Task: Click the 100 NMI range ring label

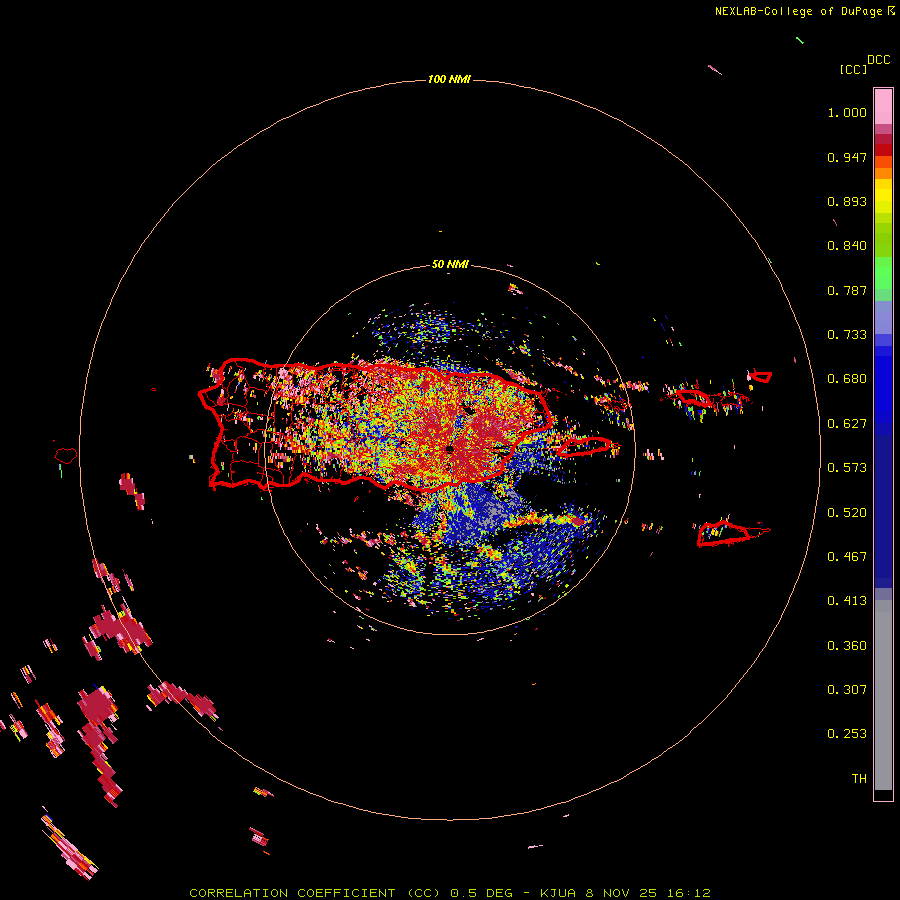Action: (449, 79)
